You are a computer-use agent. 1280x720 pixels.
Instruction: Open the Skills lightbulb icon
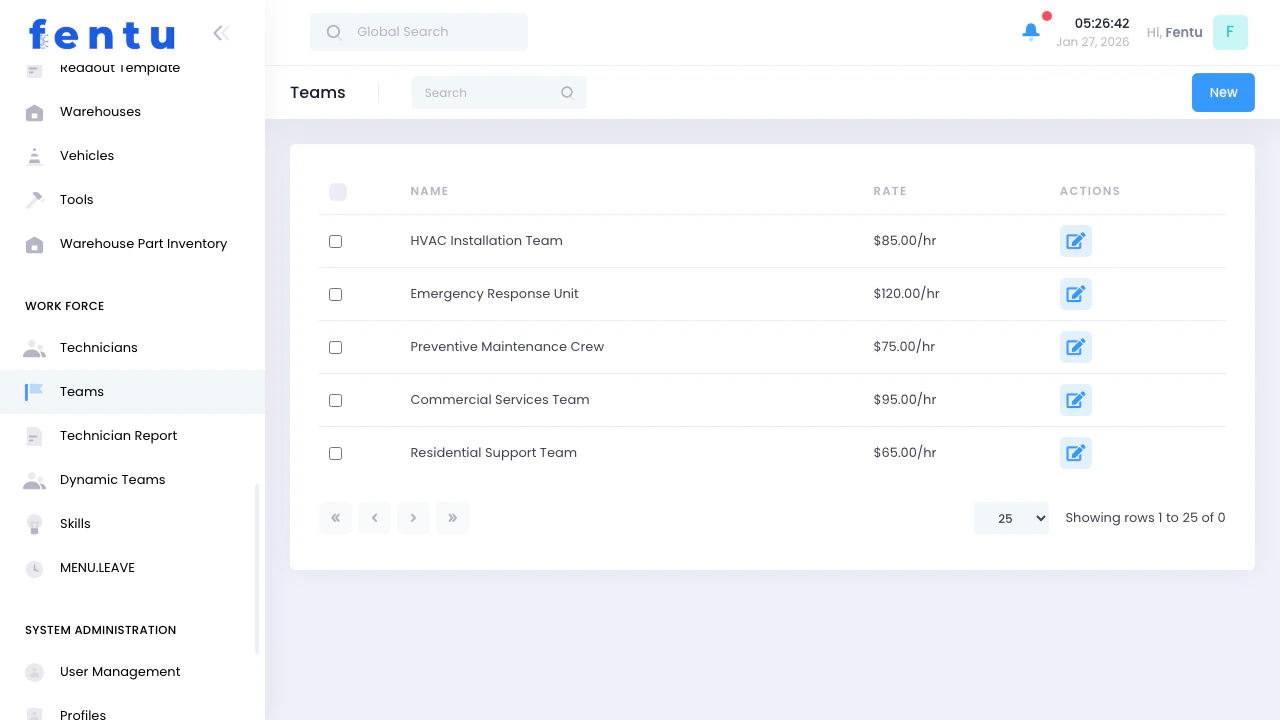34,523
